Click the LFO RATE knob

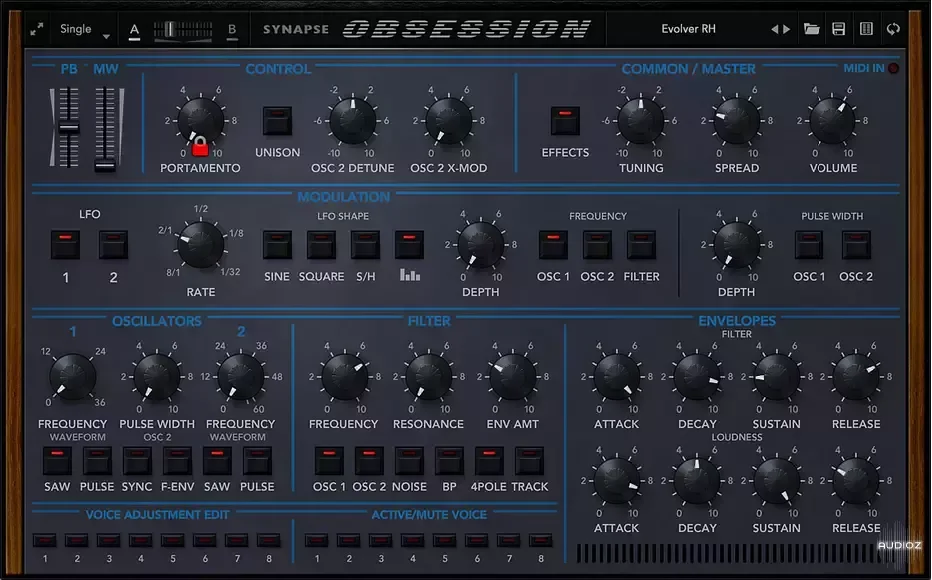point(201,245)
